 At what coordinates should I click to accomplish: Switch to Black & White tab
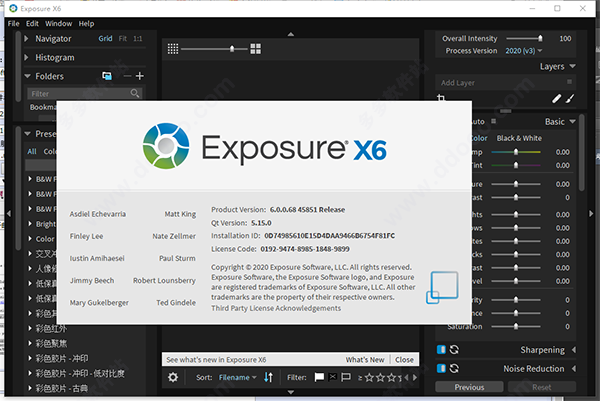(x=519, y=138)
